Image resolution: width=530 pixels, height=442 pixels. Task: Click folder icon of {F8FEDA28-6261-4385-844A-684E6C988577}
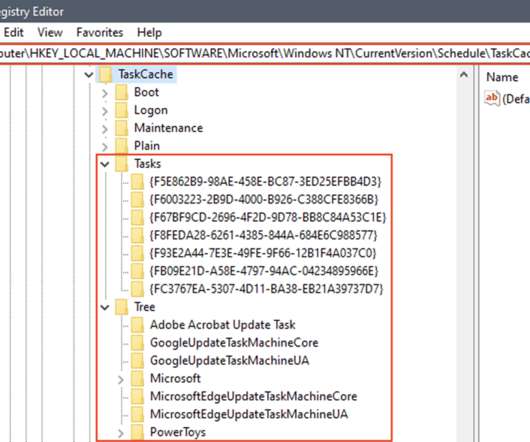(137, 236)
